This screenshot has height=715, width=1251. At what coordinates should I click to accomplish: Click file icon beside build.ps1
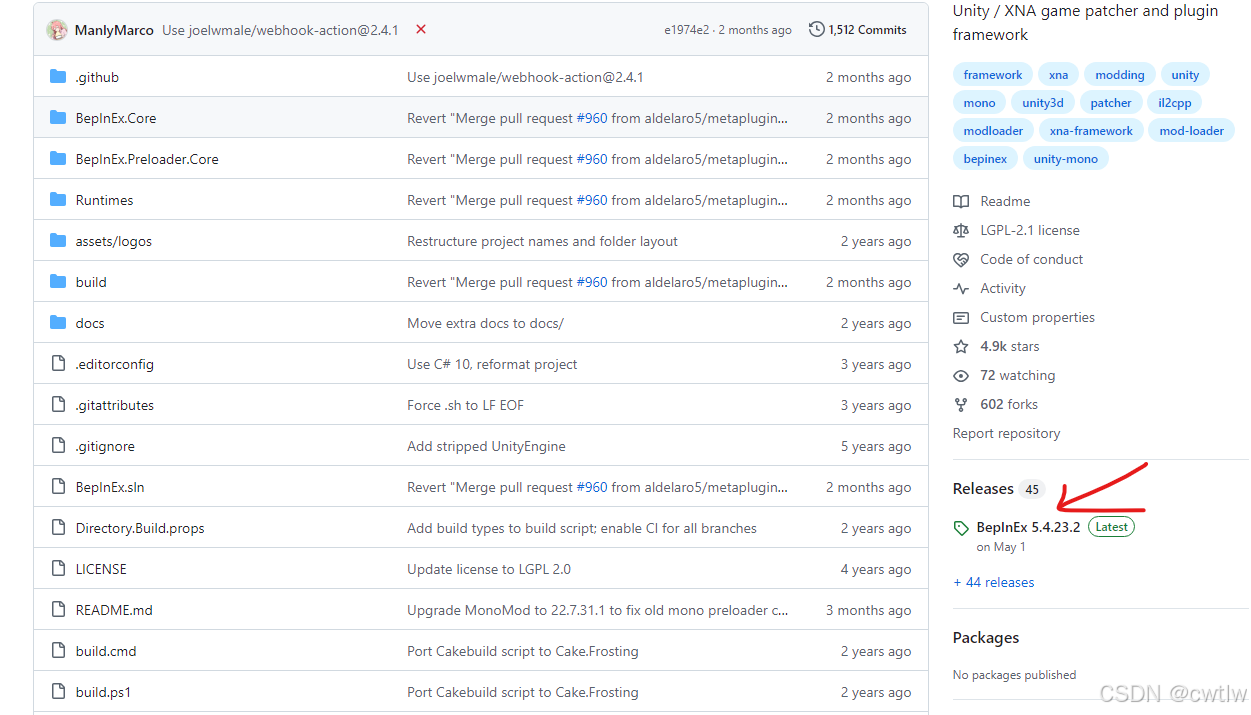58,692
